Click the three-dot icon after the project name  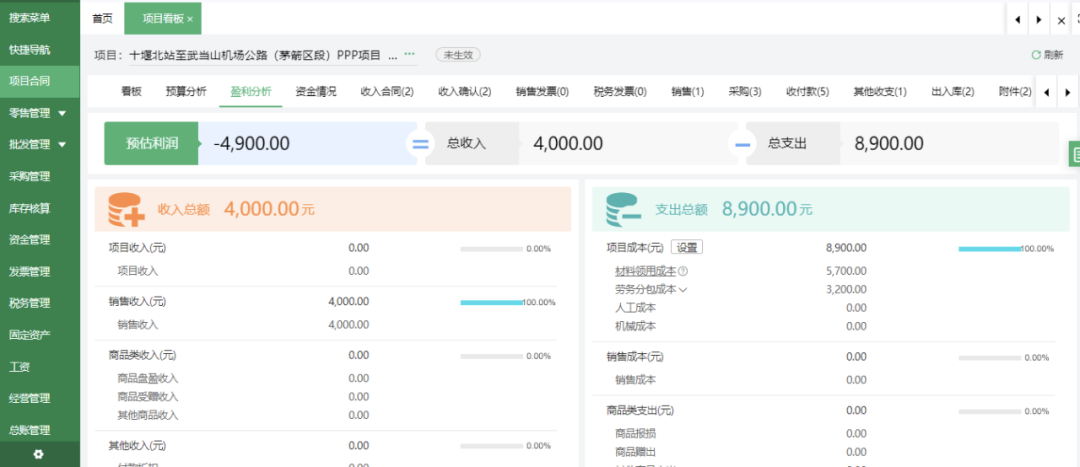409,54
